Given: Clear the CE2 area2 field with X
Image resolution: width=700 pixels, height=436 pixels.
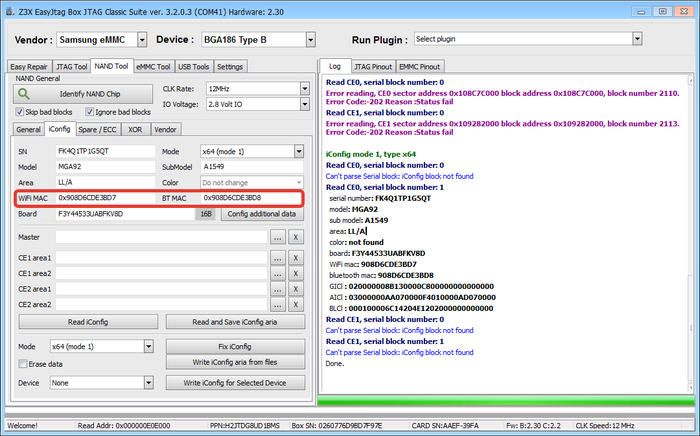Looking at the screenshot, I should (x=296, y=305).
